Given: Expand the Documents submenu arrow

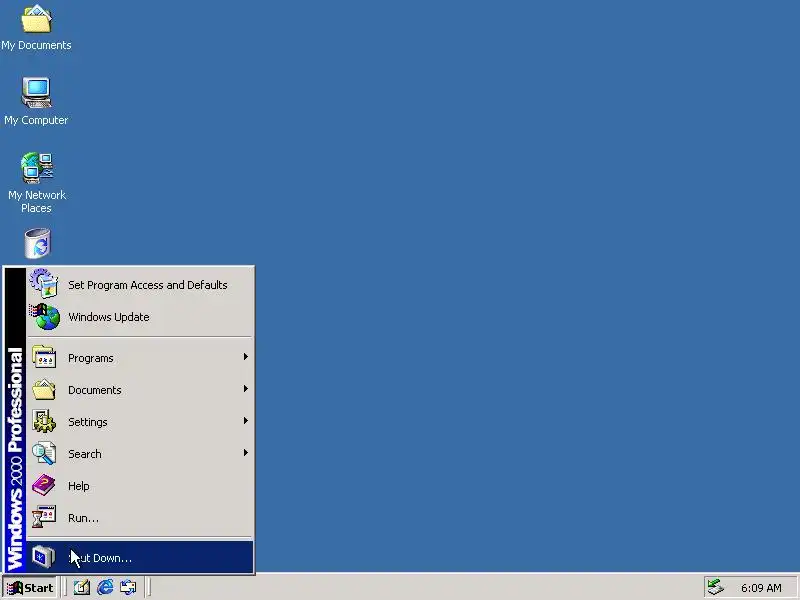Looking at the screenshot, I should point(245,389).
